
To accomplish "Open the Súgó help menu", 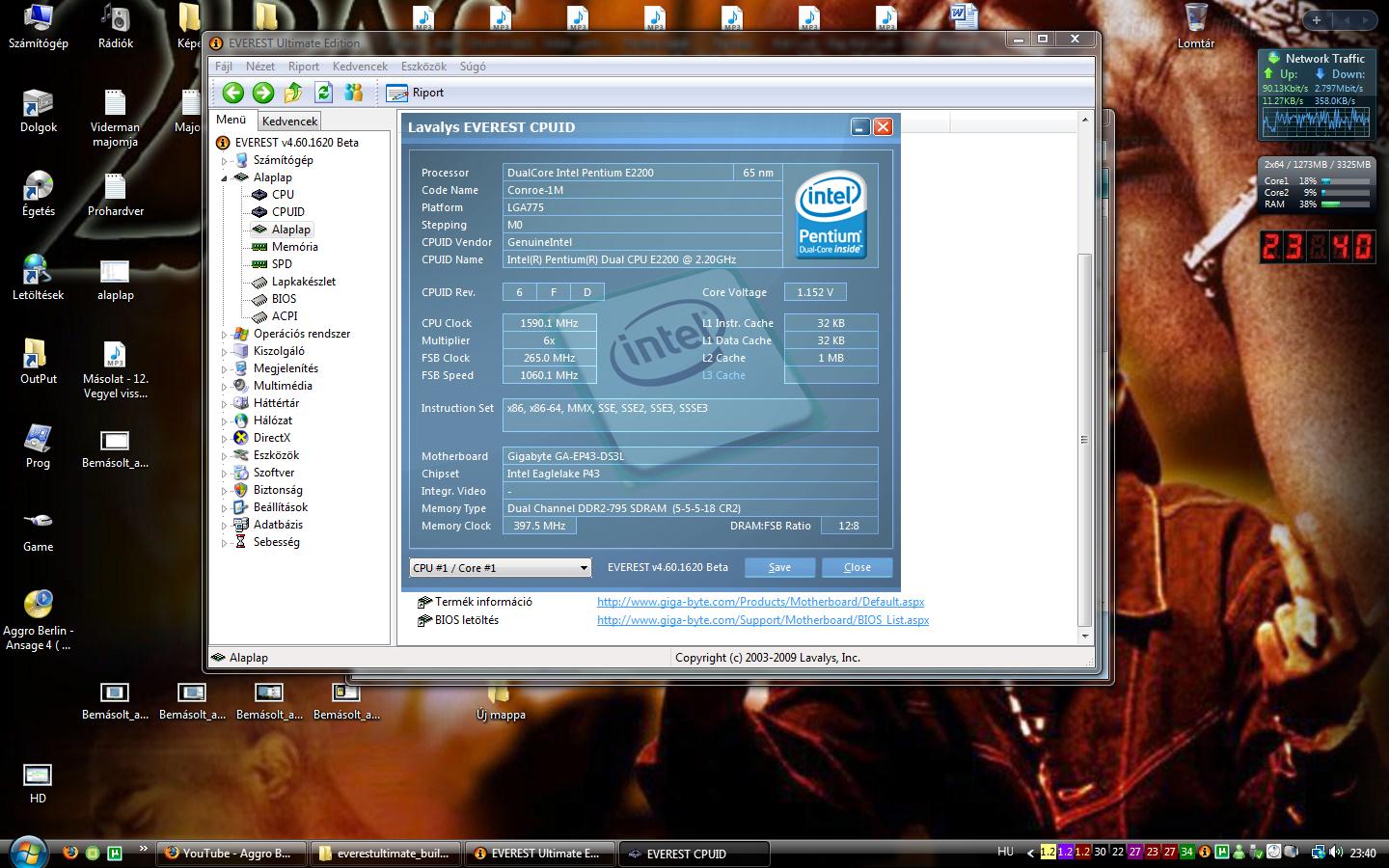I will click(473, 67).
